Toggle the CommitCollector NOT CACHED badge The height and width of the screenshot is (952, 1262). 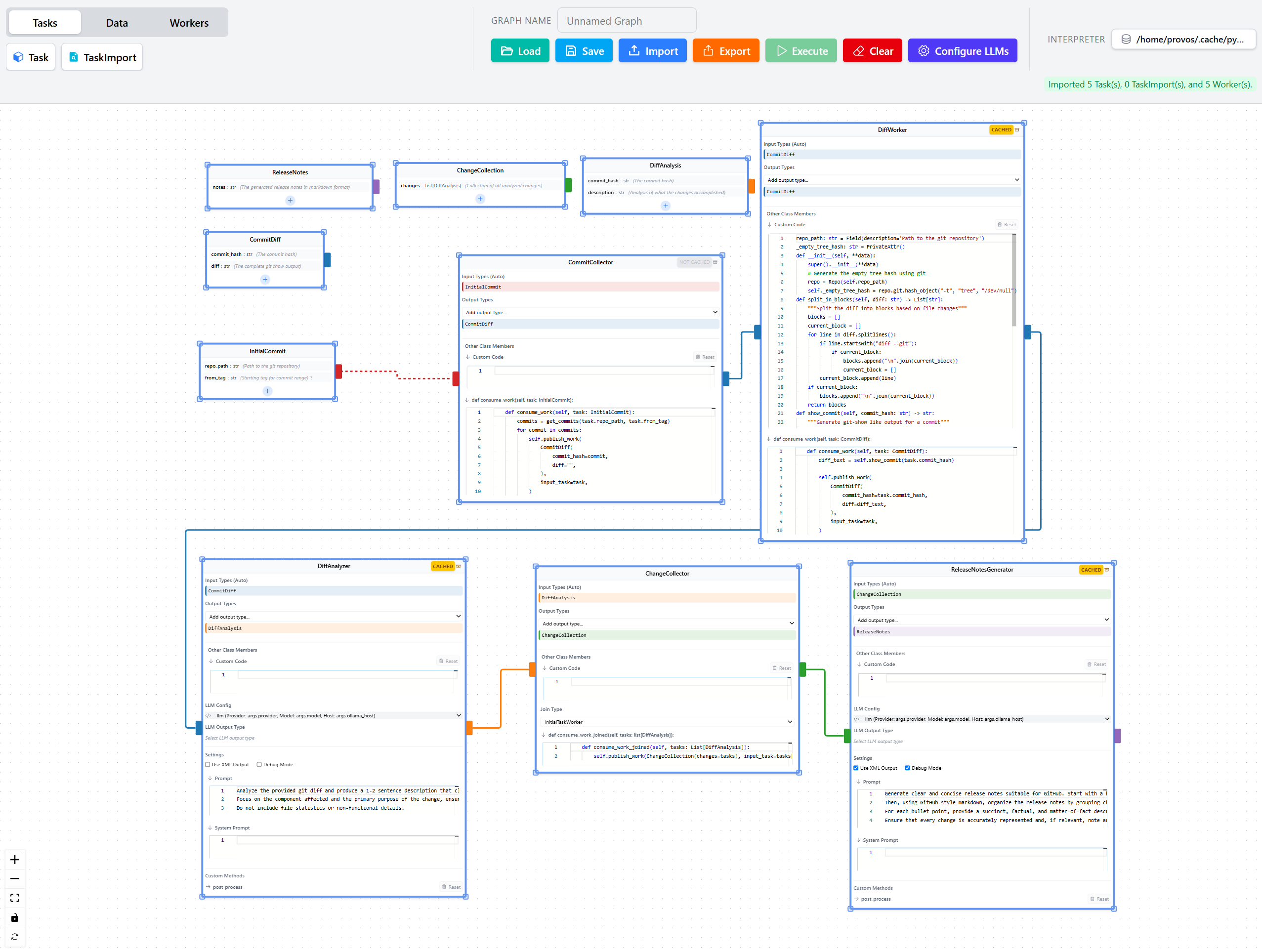695,262
